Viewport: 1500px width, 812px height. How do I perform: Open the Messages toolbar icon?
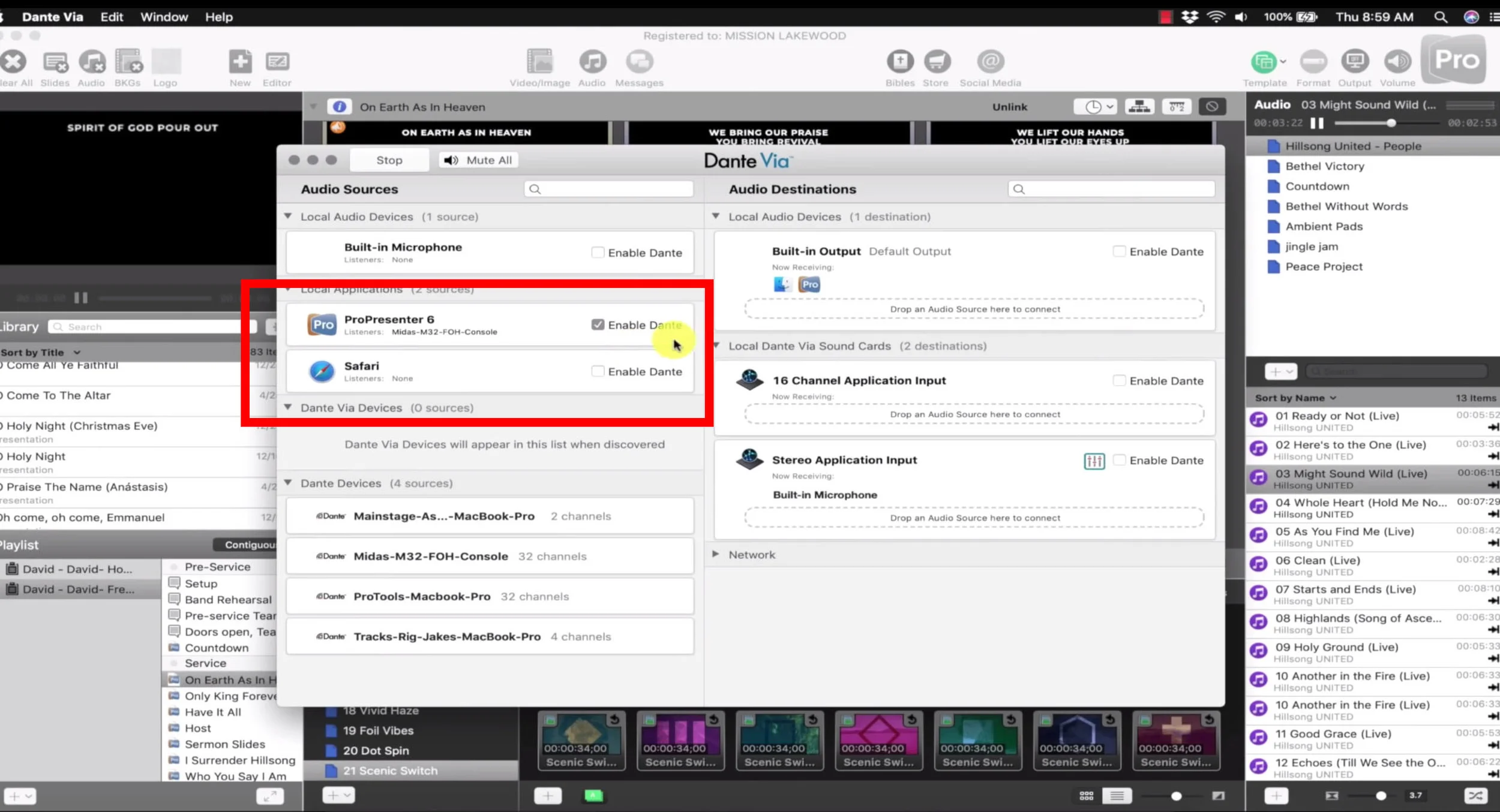(x=640, y=62)
